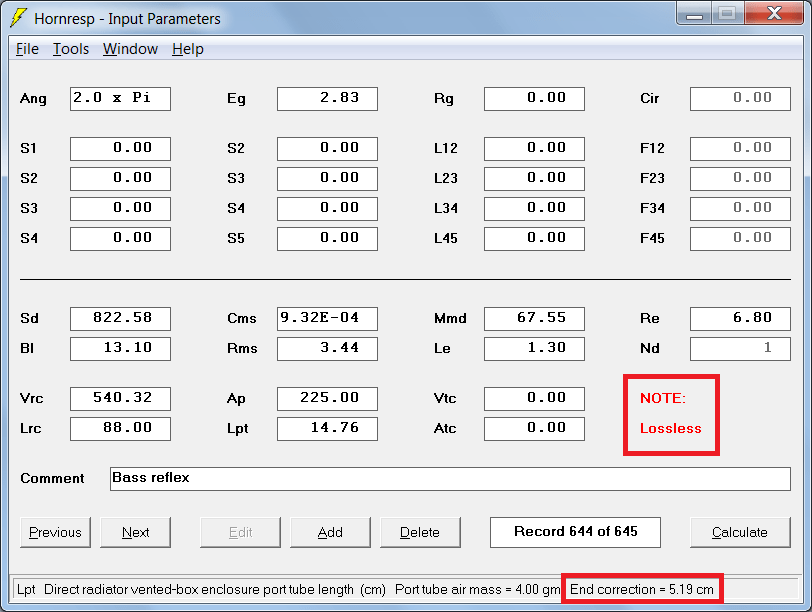
Task: Click the F34 input field
Action: (741, 209)
